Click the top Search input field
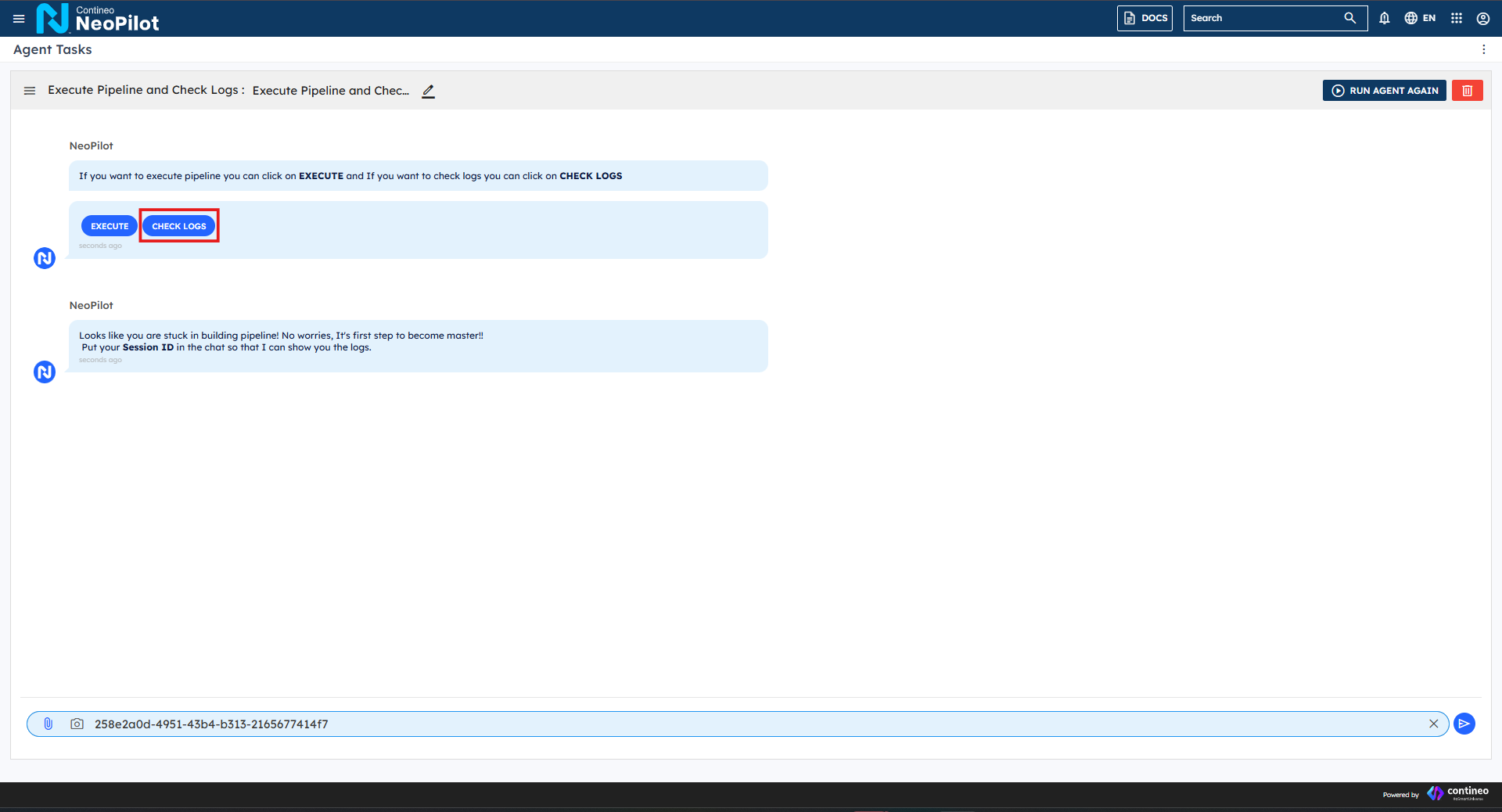This screenshot has height=812, width=1502. click(x=1261, y=18)
